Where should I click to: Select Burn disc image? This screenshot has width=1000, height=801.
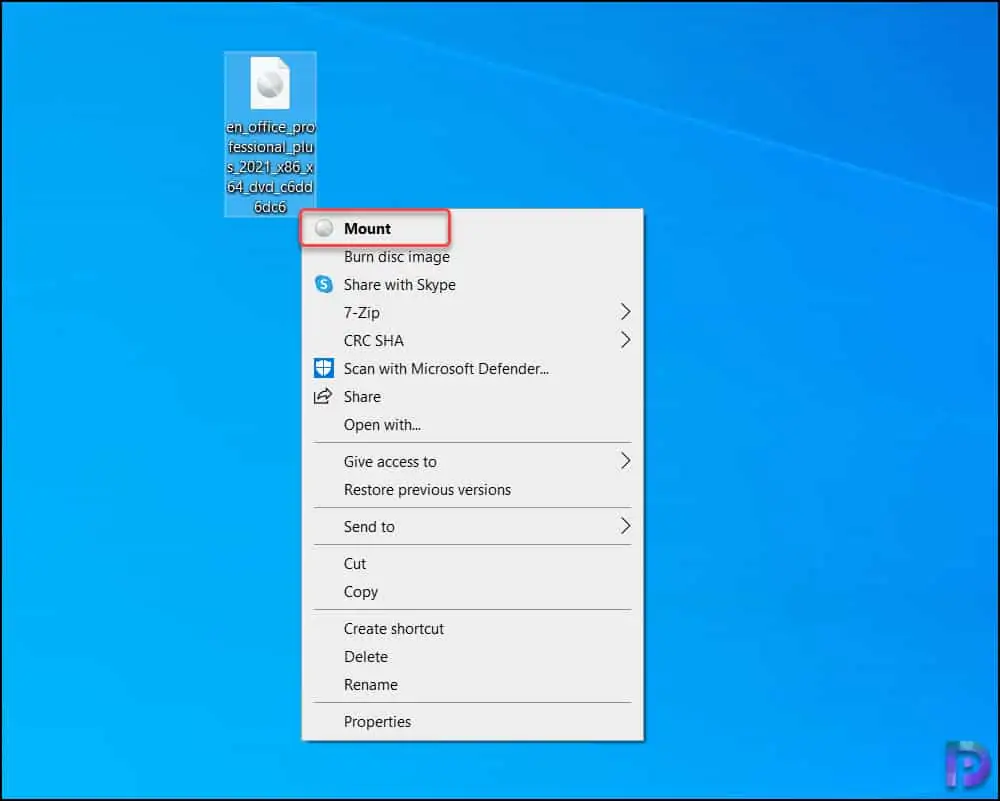472,256
